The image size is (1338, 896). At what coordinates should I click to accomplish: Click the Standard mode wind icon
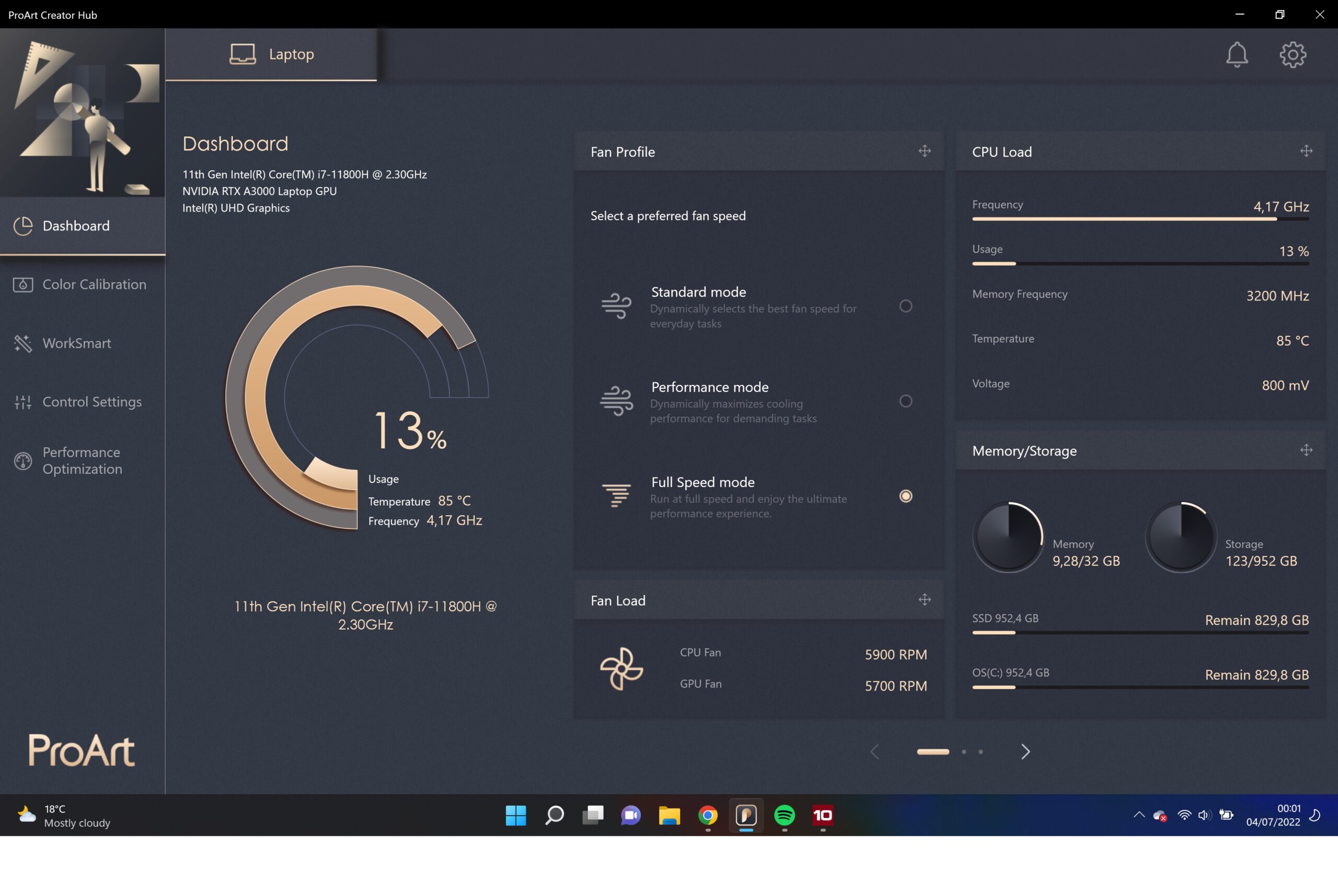tap(616, 305)
